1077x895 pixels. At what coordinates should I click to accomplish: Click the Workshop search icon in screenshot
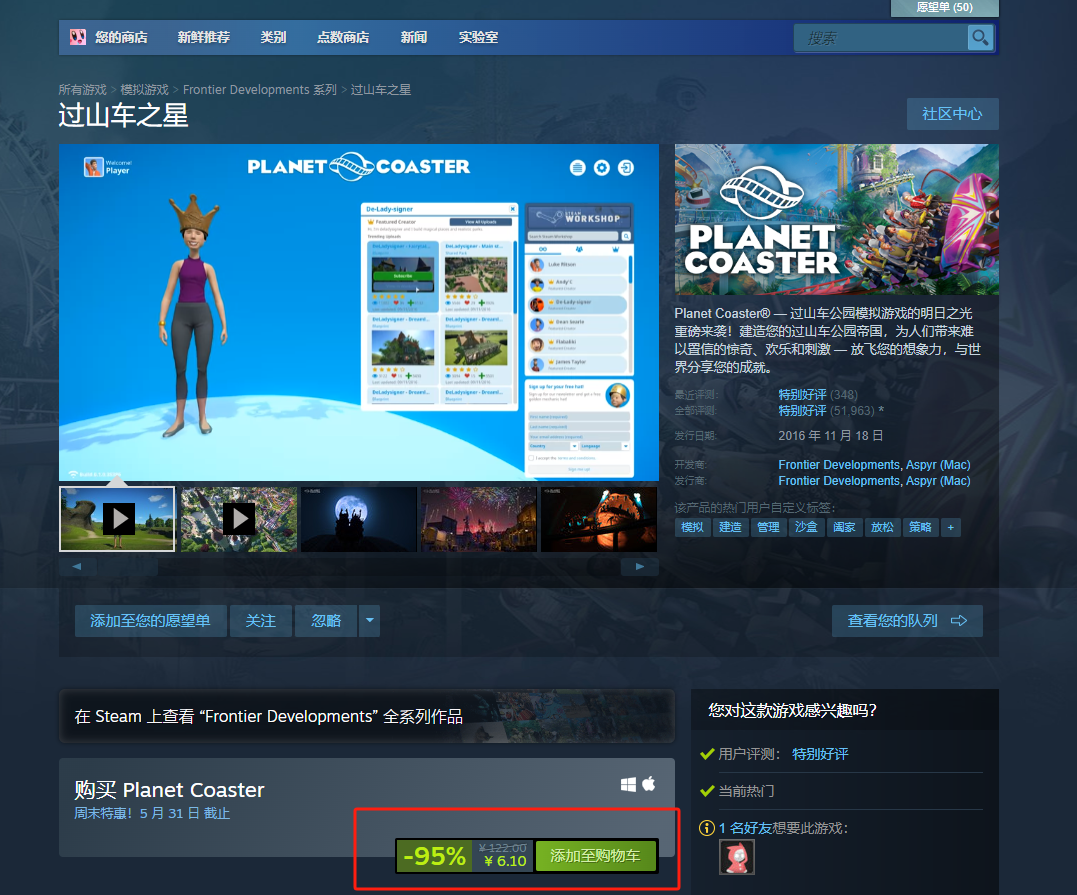626,236
